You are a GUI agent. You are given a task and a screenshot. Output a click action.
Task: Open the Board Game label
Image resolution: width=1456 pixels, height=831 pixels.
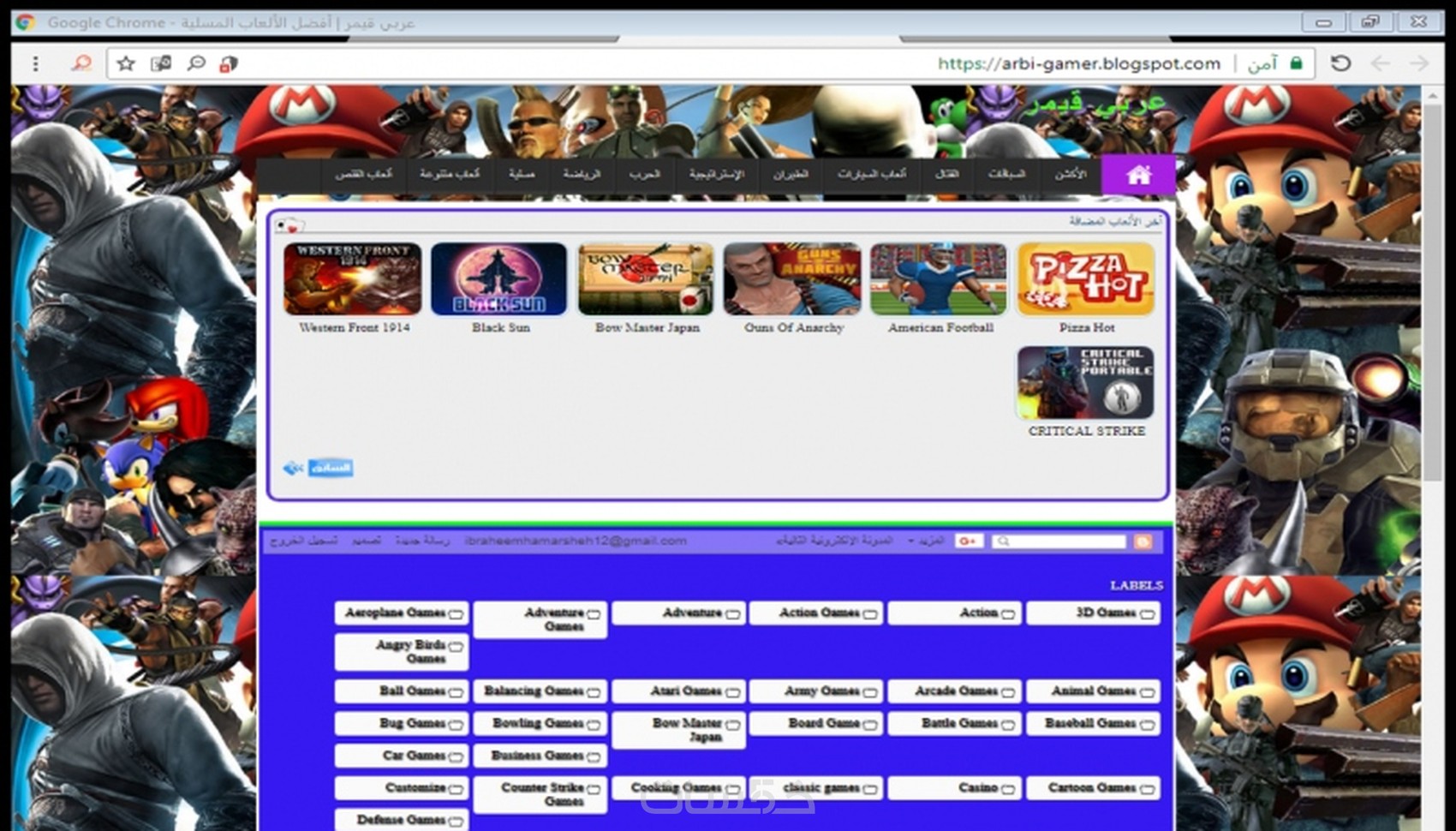(x=816, y=723)
